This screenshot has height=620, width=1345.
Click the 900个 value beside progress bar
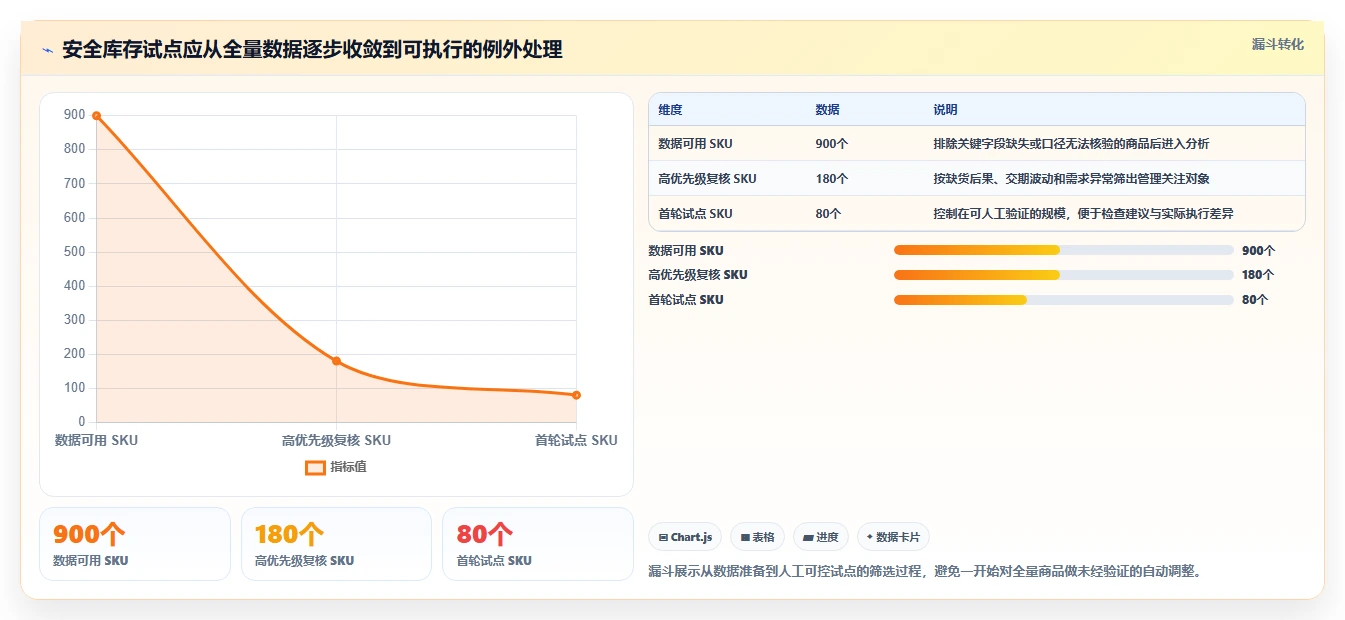[1258, 251]
